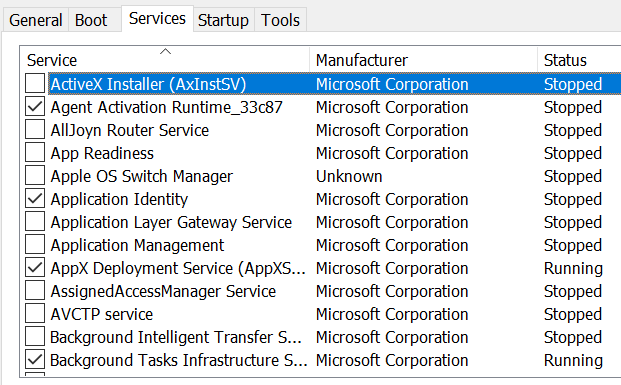Sort by the Service column header
Viewport: 621px width, 385px height.
164,59
